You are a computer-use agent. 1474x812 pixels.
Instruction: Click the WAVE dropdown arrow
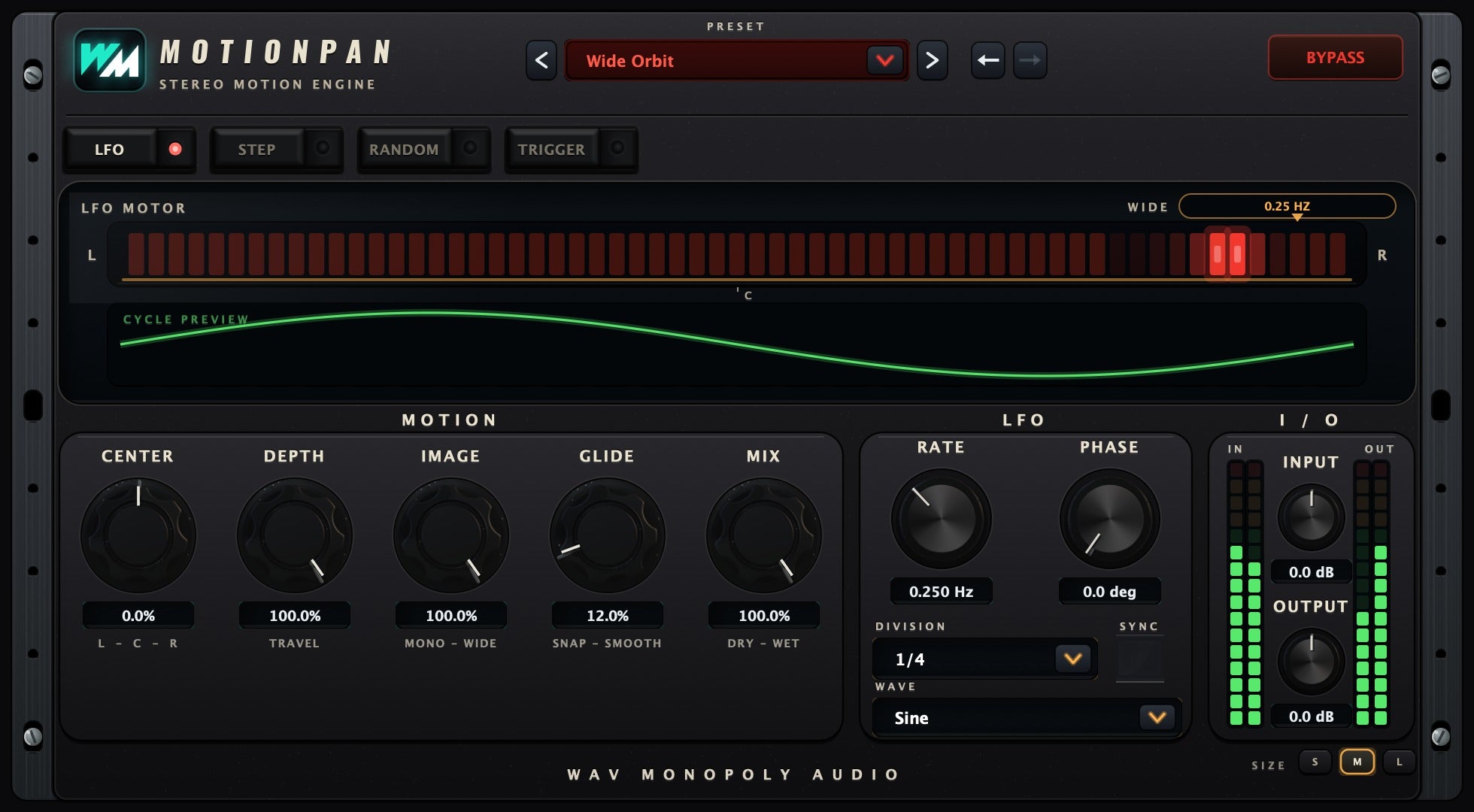[x=1157, y=718]
